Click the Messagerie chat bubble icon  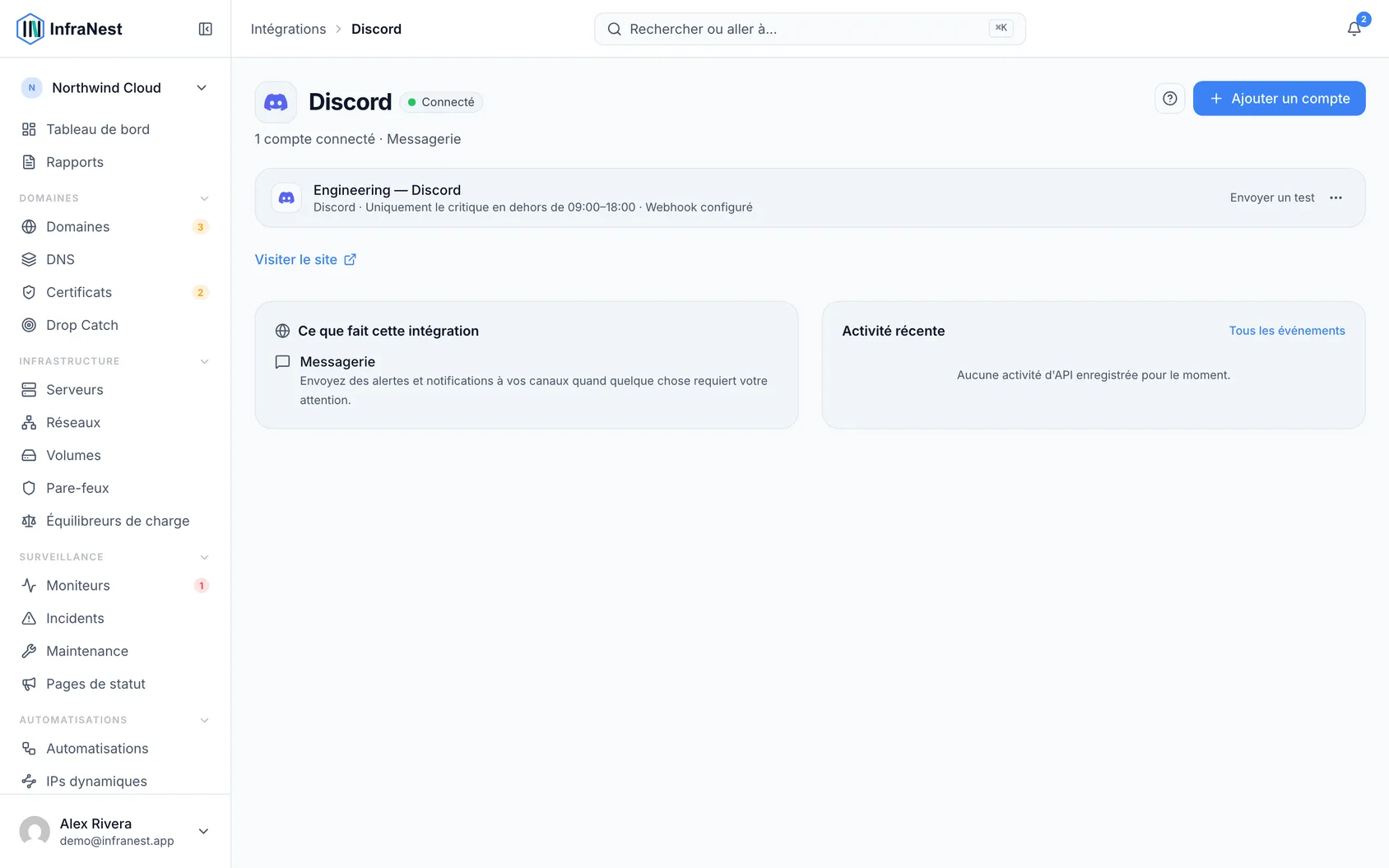click(x=282, y=362)
